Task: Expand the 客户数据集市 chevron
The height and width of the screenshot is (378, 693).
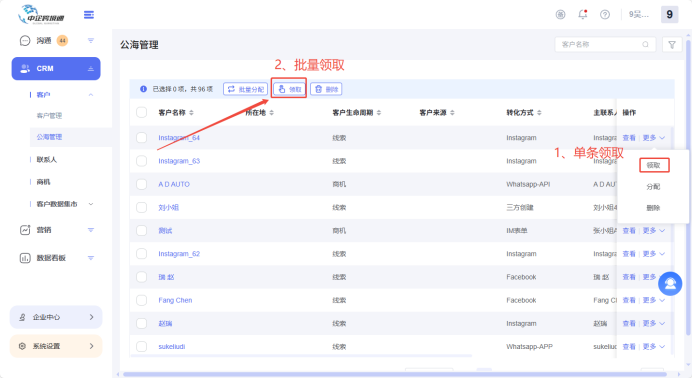Action: tap(91, 204)
